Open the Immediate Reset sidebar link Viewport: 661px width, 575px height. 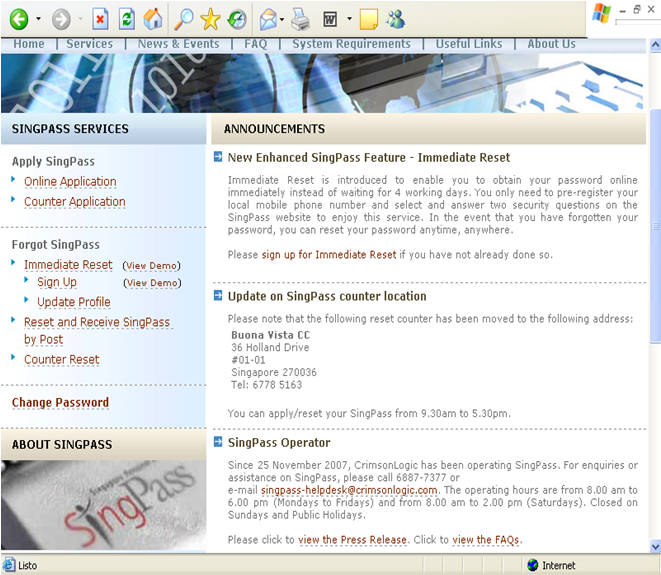pyautogui.click(x=68, y=265)
